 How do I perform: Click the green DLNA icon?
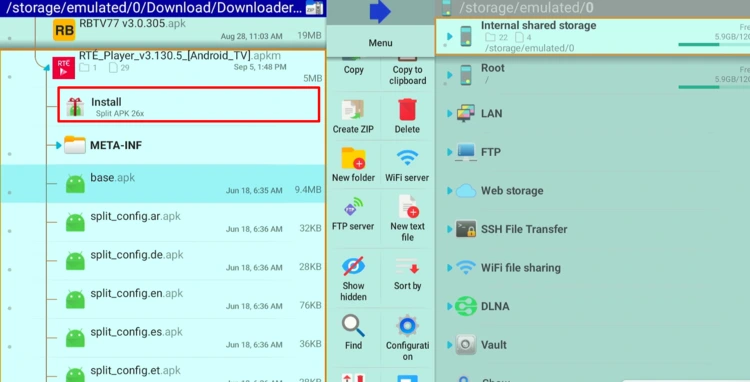466,306
